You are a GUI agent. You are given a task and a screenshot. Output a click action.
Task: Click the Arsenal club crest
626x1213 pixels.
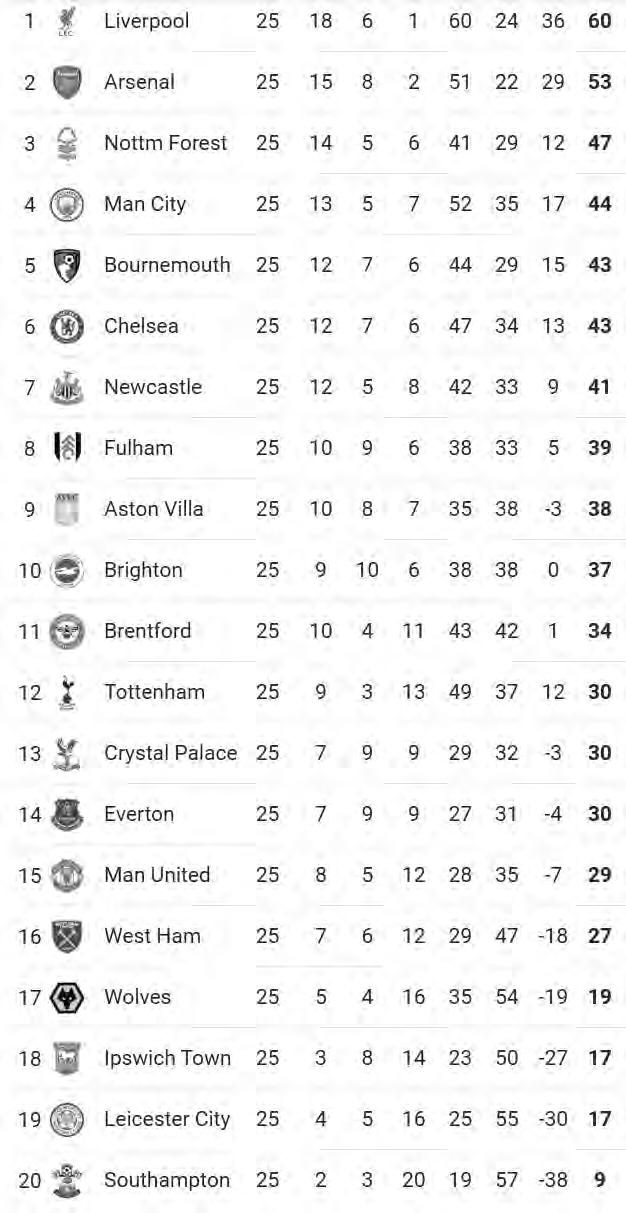[67, 82]
